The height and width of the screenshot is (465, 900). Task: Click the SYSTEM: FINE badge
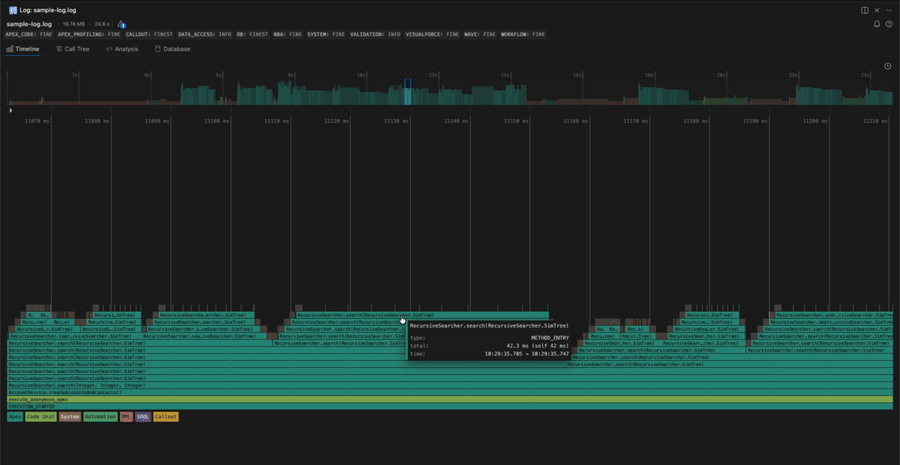click(x=326, y=34)
